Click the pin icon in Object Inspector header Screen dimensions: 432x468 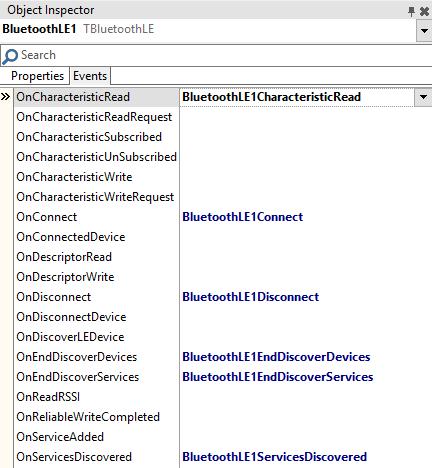coord(412,11)
